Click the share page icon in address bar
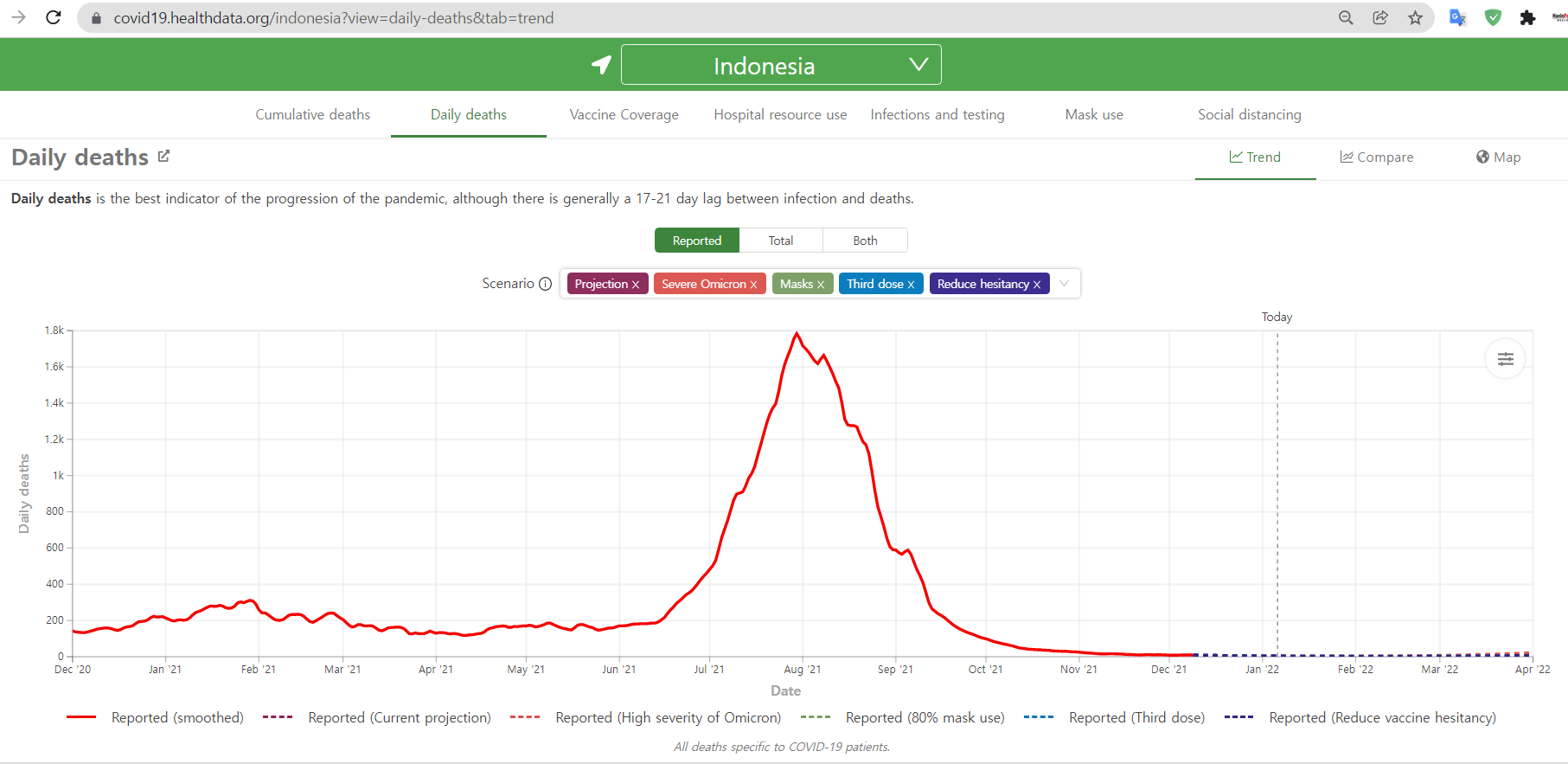Viewport: 1568px width, 764px height. (x=1380, y=17)
